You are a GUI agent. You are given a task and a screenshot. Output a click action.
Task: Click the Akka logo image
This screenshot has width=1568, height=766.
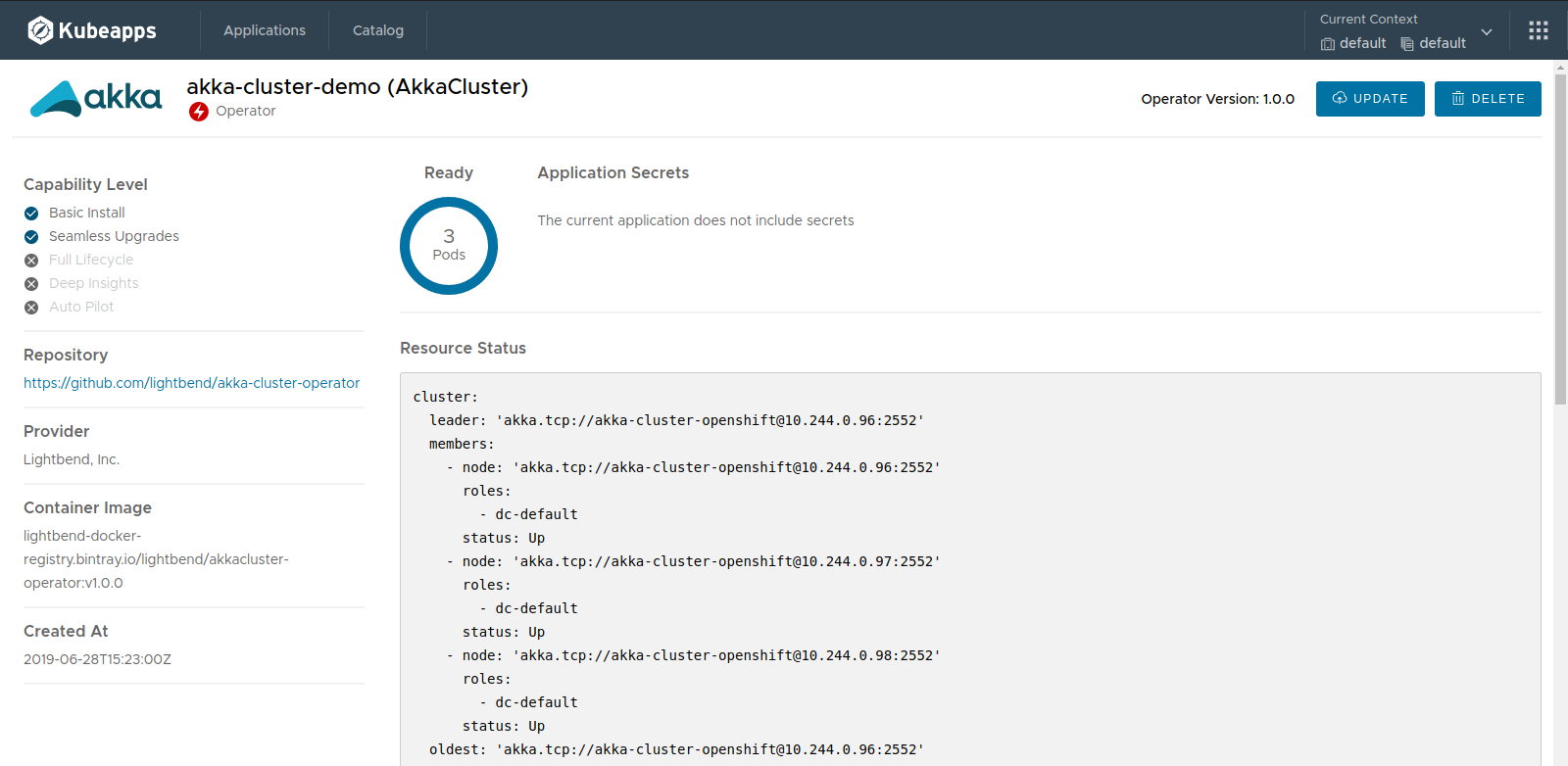point(96,98)
